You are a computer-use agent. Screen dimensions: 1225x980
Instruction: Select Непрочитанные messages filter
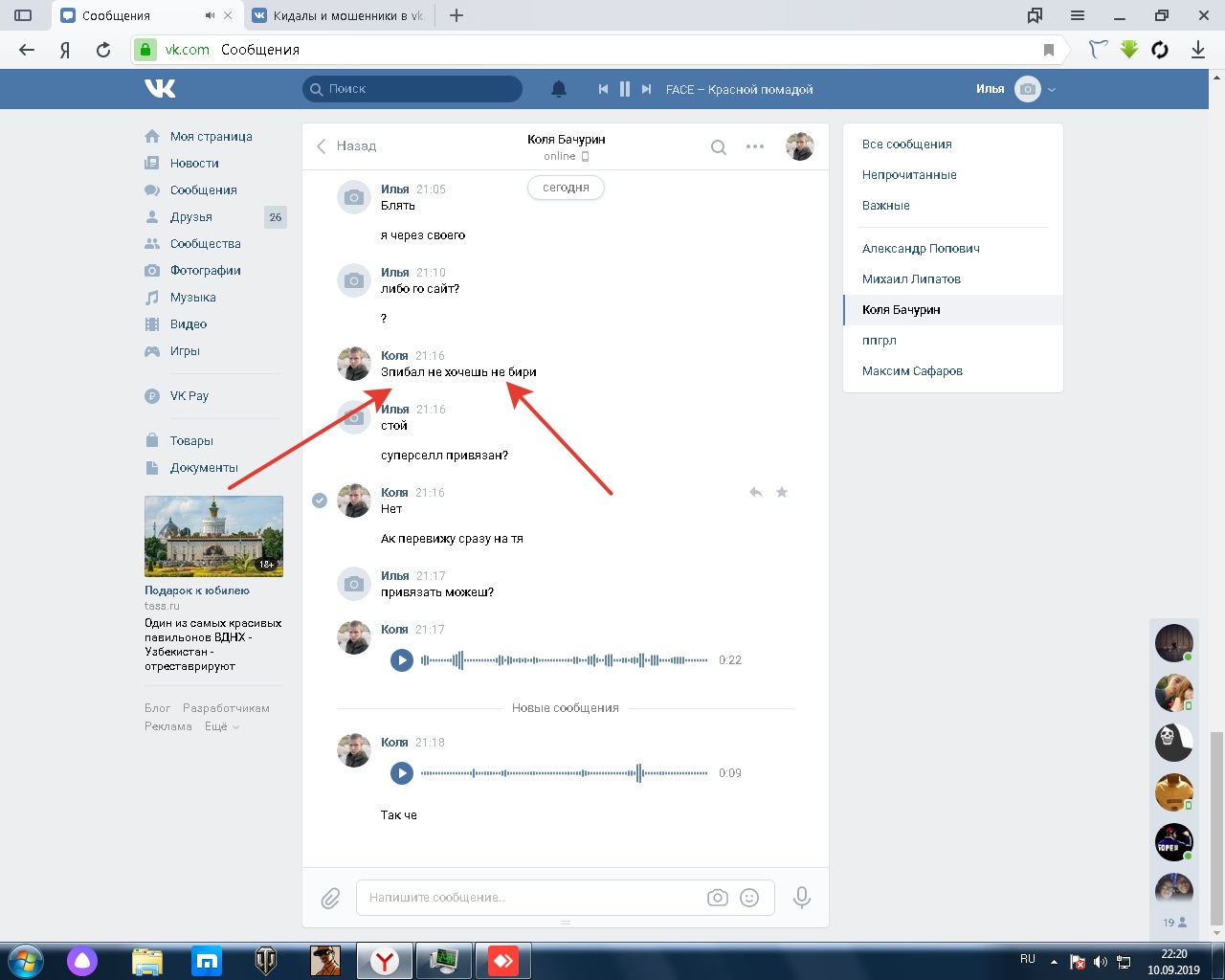tap(909, 175)
